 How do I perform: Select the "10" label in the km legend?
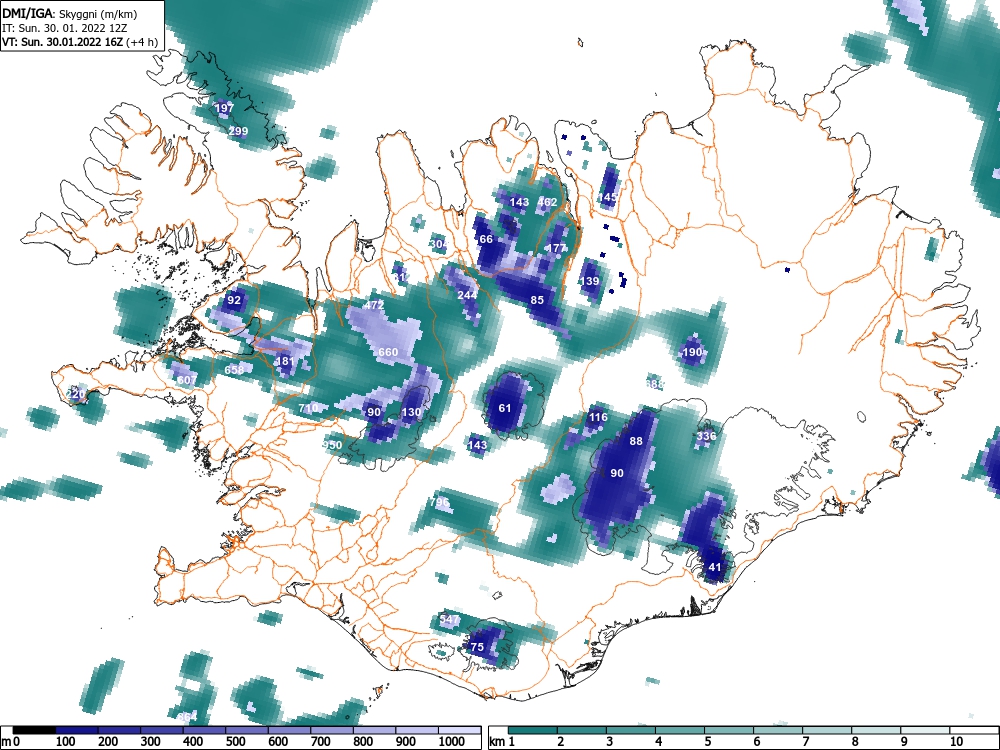(x=956, y=742)
